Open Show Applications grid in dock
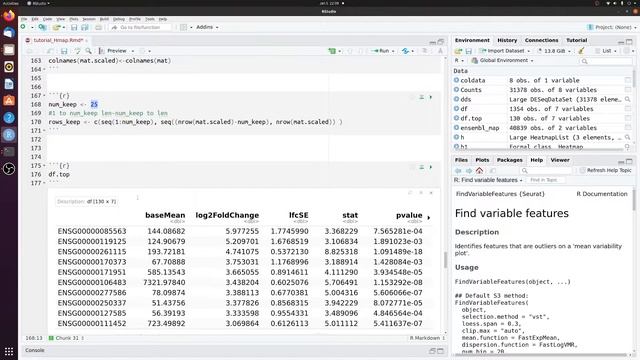 (x=9, y=351)
